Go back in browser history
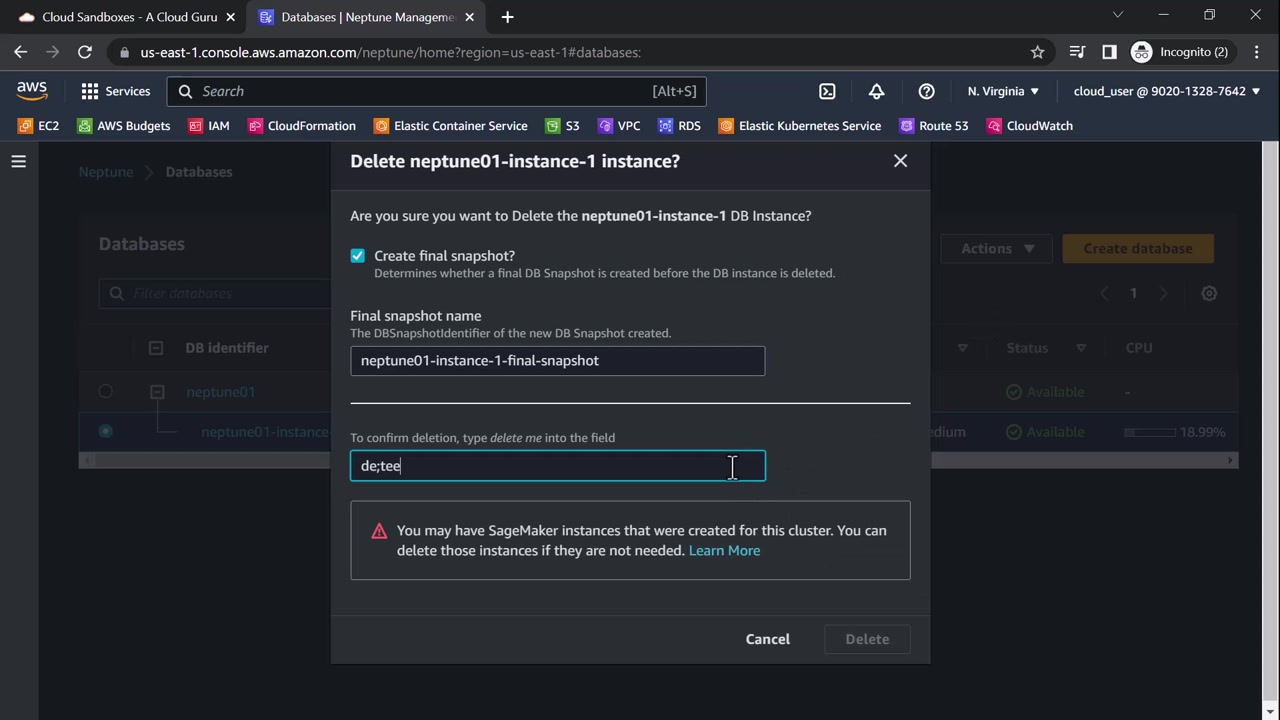 (21, 52)
